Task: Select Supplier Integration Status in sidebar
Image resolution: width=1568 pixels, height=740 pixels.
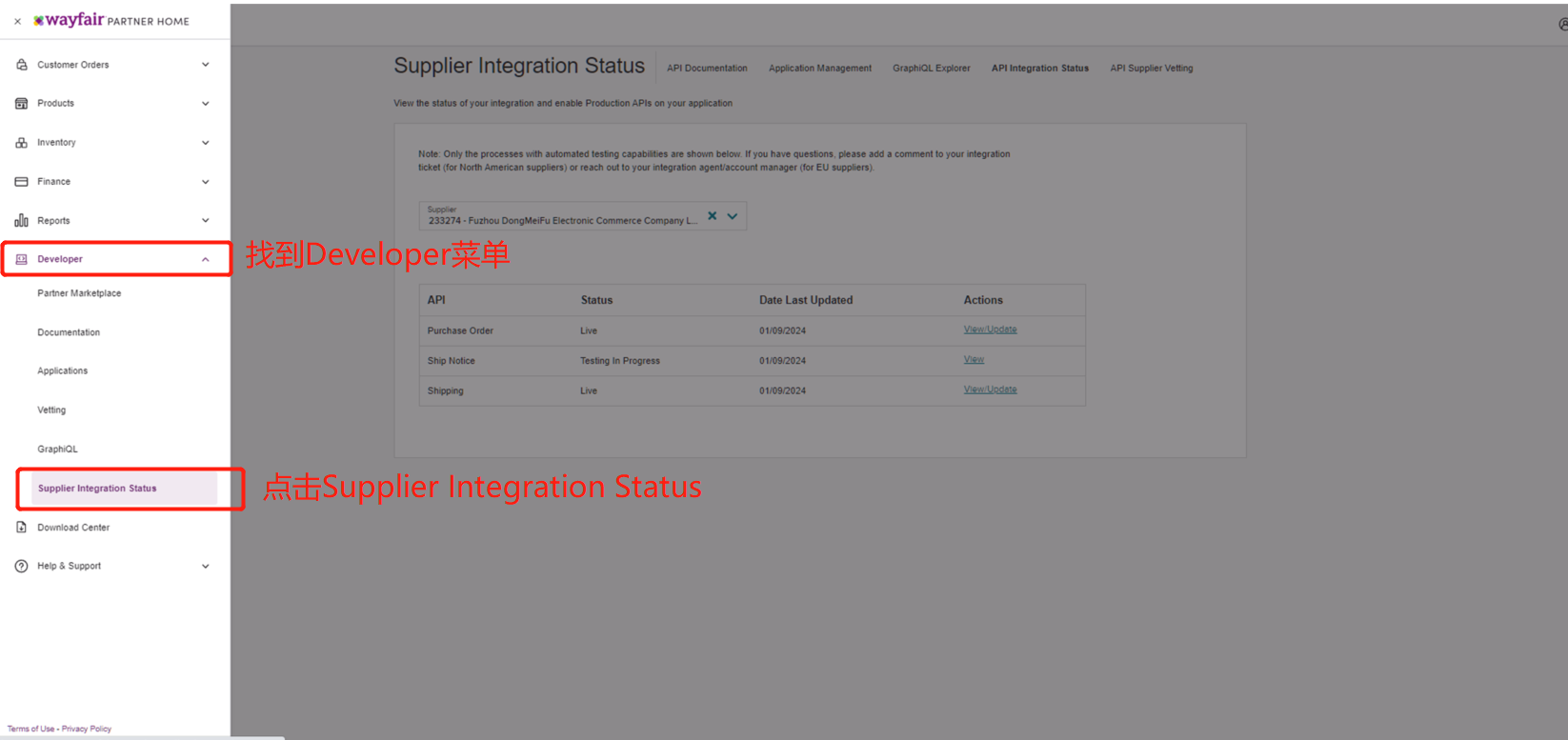Action: coord(124,489)
